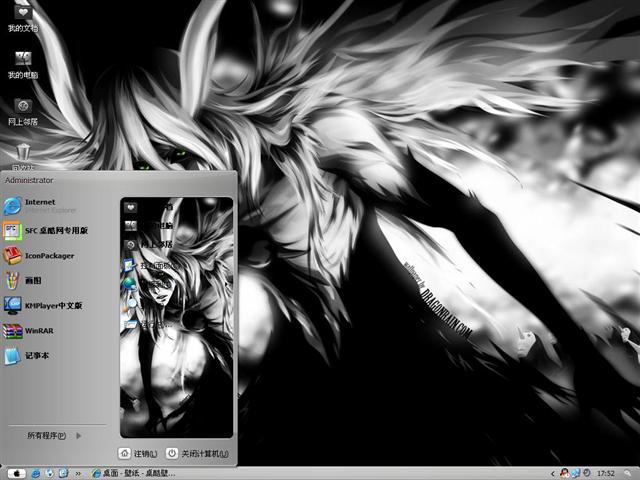Open 画图 paint program entry
This screenshot has height=480, width=640.
coord(22,281)
